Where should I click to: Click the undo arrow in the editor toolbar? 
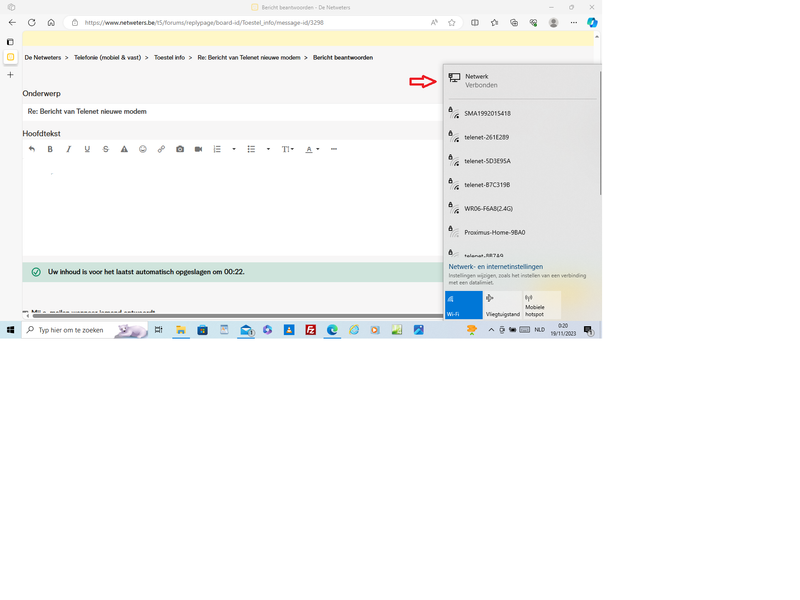tap(32, 149)
